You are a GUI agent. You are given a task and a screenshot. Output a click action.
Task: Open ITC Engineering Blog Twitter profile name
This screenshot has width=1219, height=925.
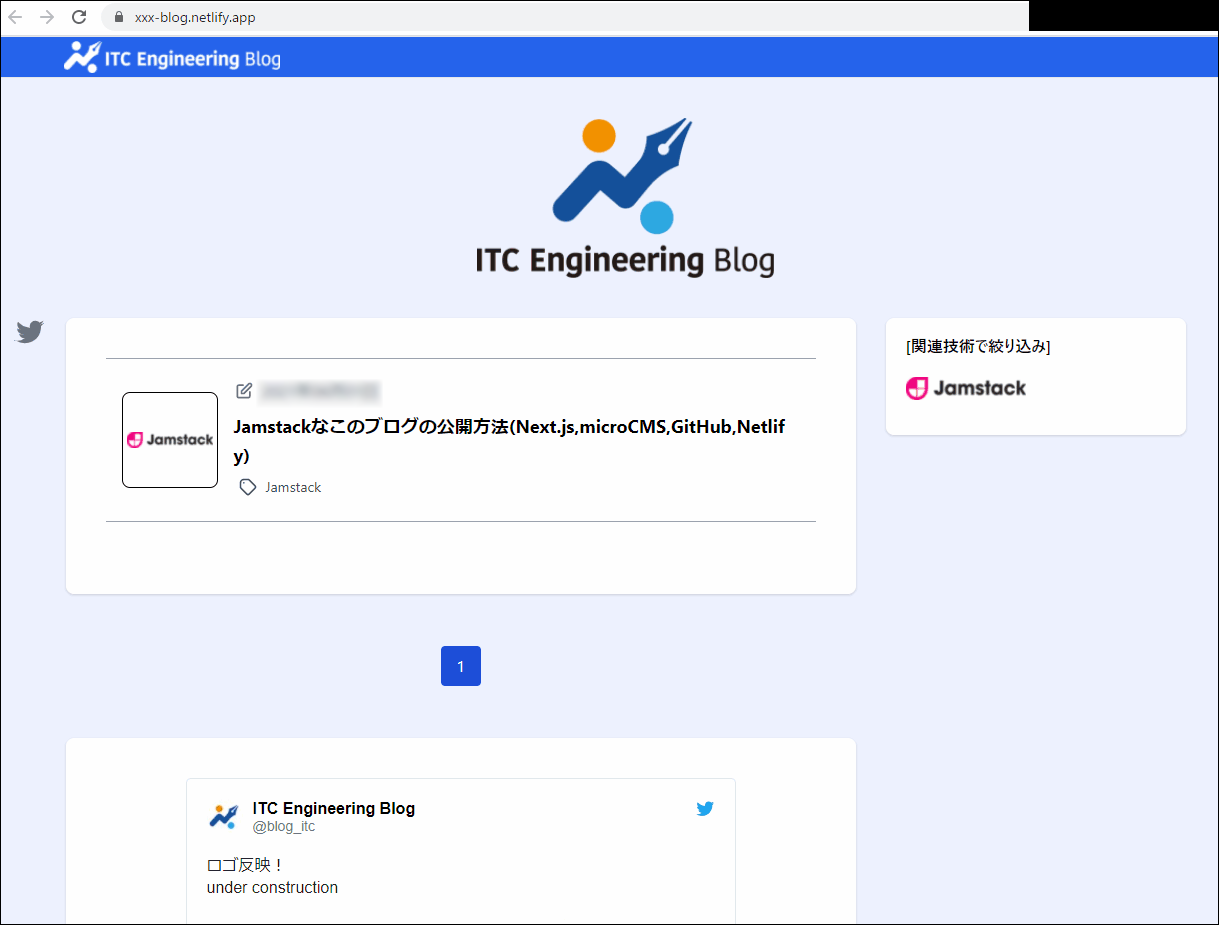[x=334, y=808]
